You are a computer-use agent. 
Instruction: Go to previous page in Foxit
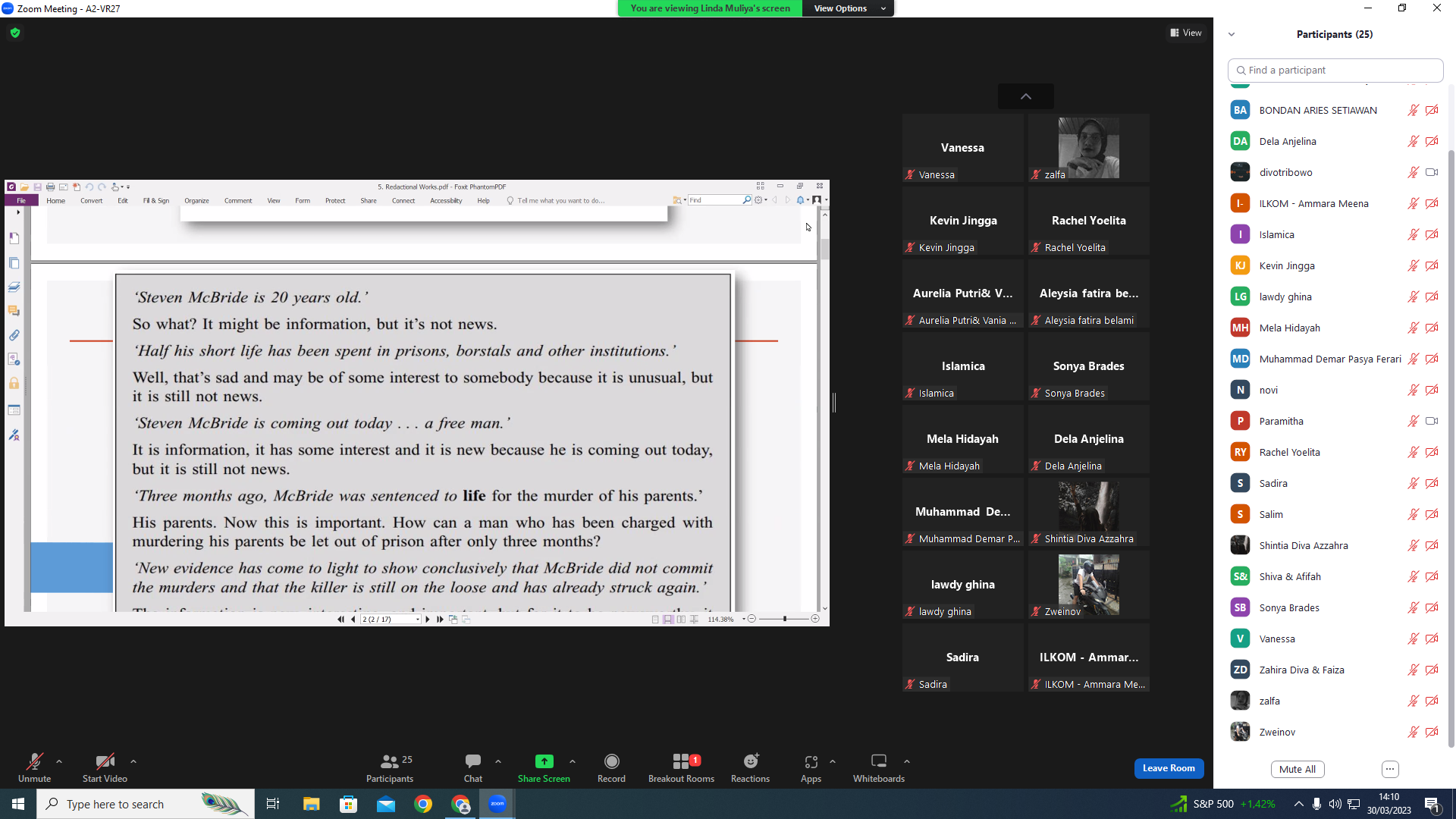pos(353,620)
